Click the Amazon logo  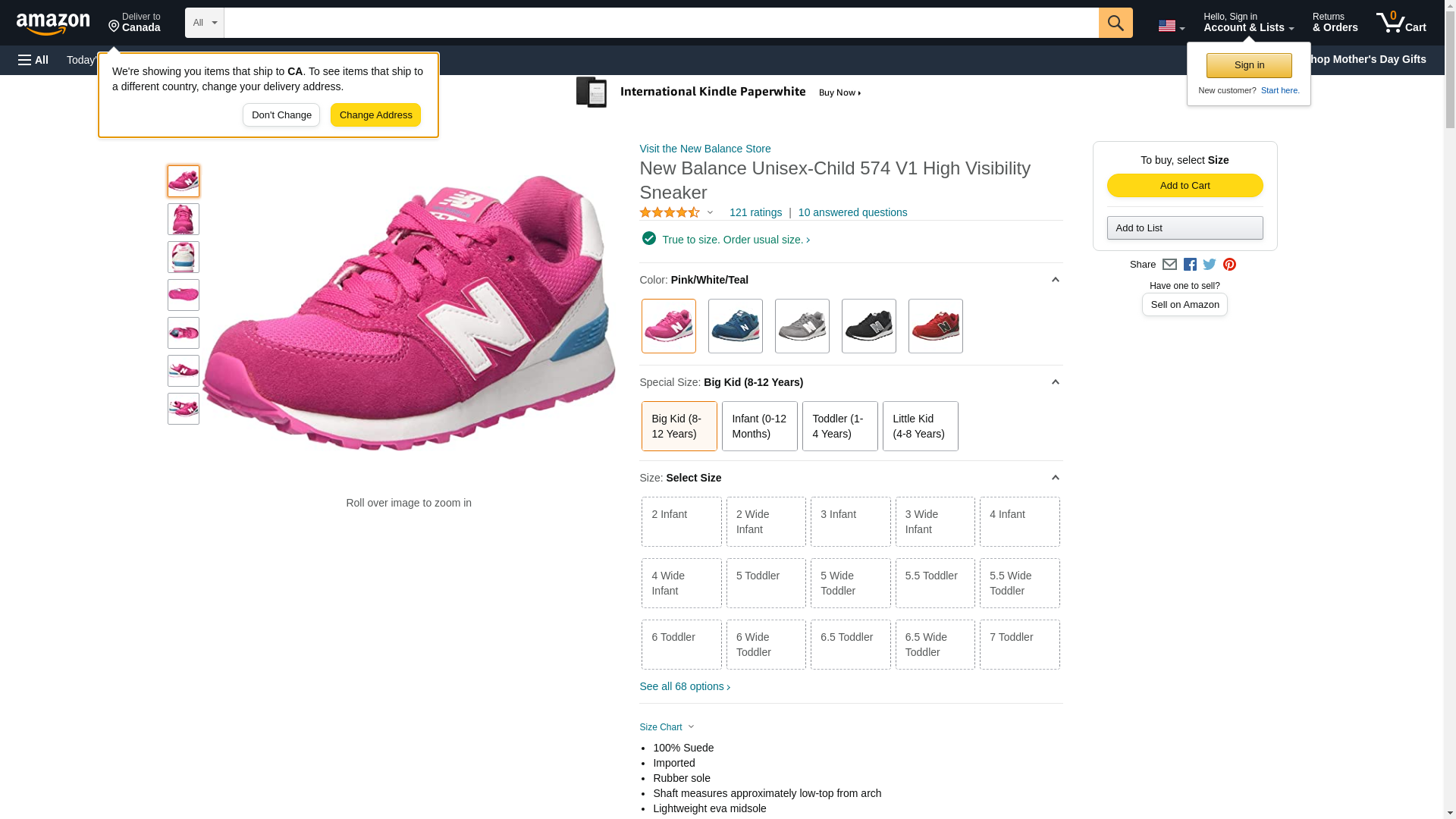click(53, 24)
